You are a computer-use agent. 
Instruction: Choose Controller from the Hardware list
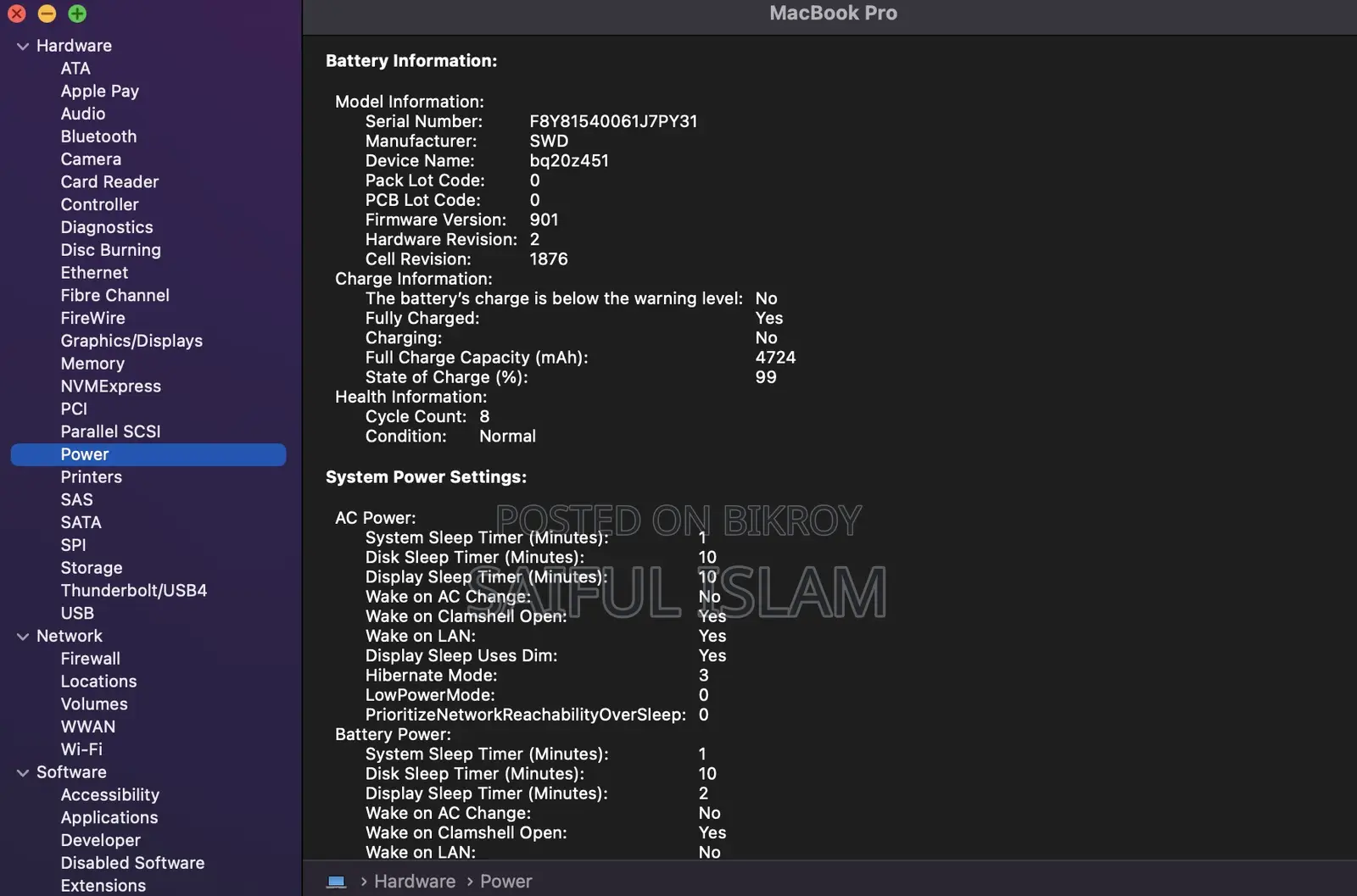(x=99, y=205)
